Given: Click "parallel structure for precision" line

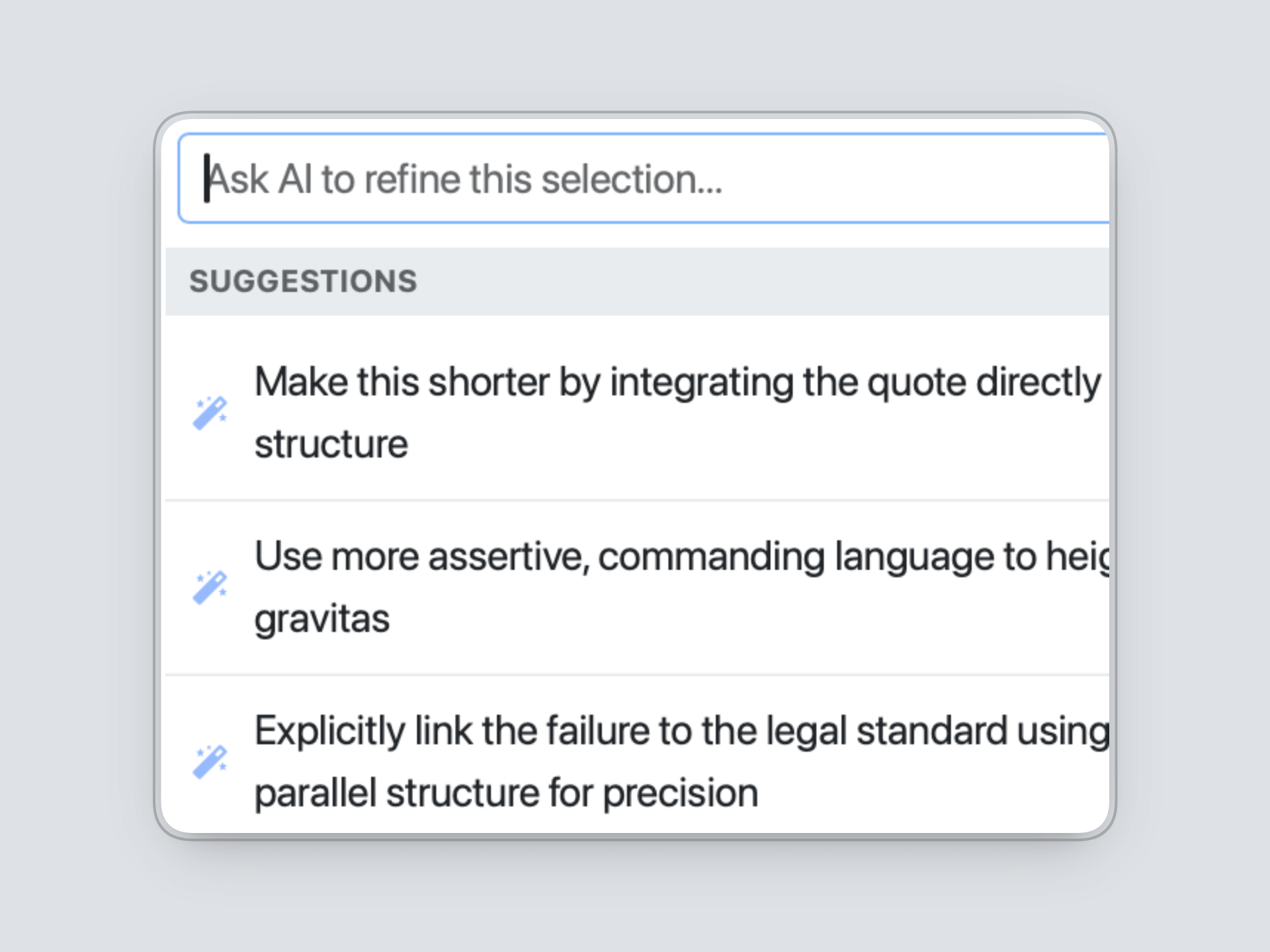Looking at the screenshot, I should tap(506, 793).
